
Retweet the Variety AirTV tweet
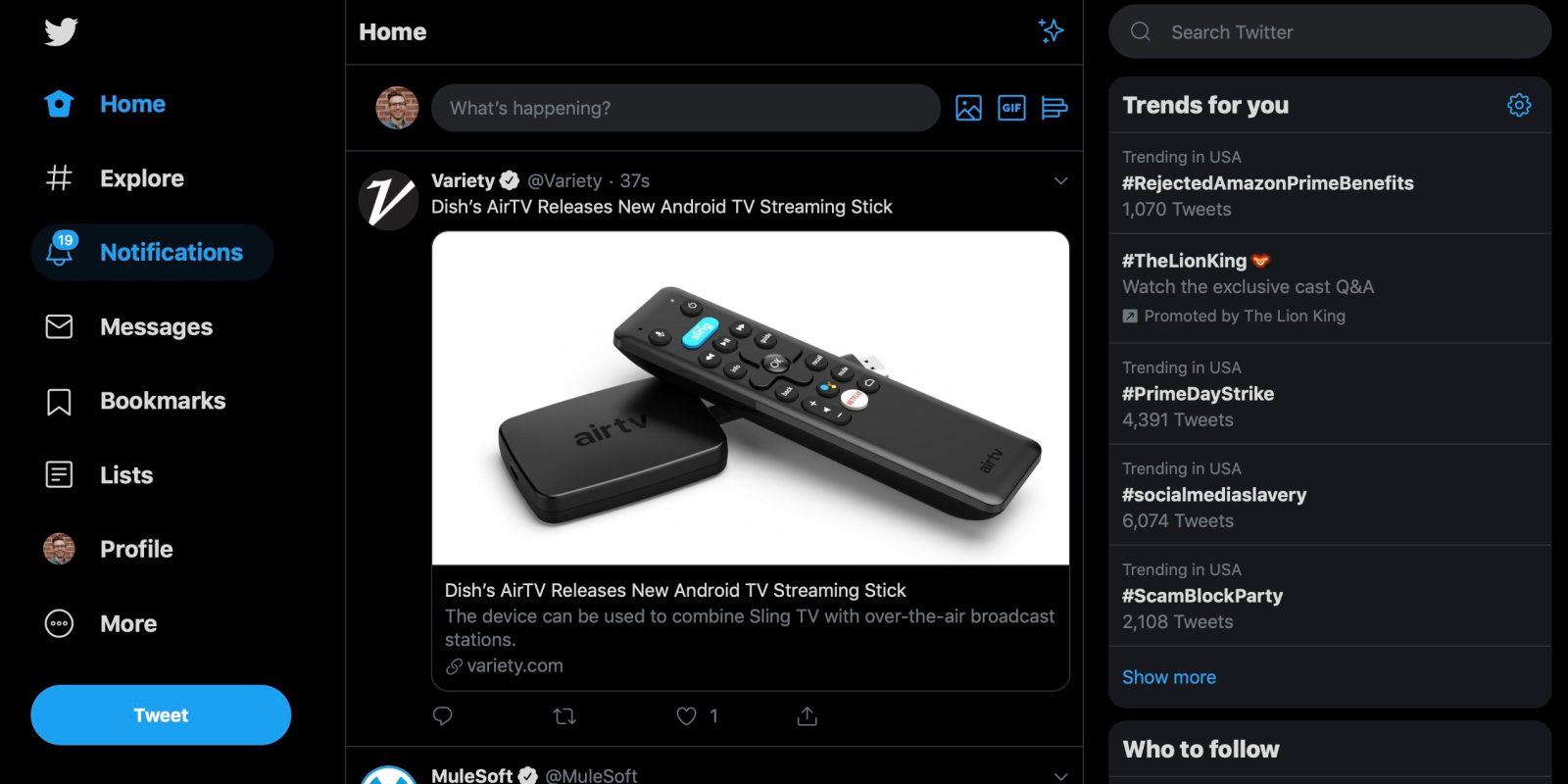(x=564, y=716)
